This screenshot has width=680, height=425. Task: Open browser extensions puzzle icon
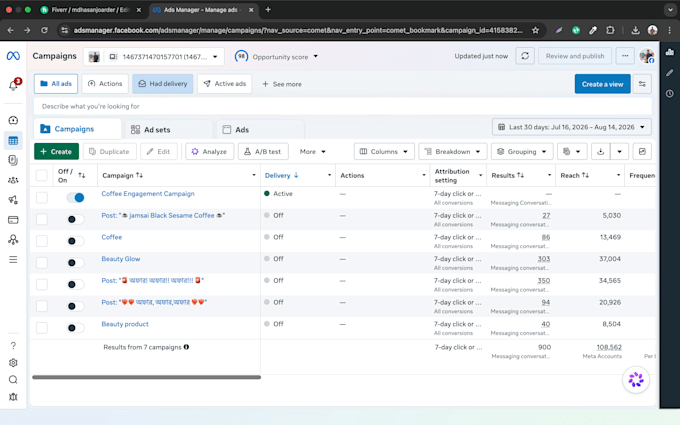coord(610,30)
